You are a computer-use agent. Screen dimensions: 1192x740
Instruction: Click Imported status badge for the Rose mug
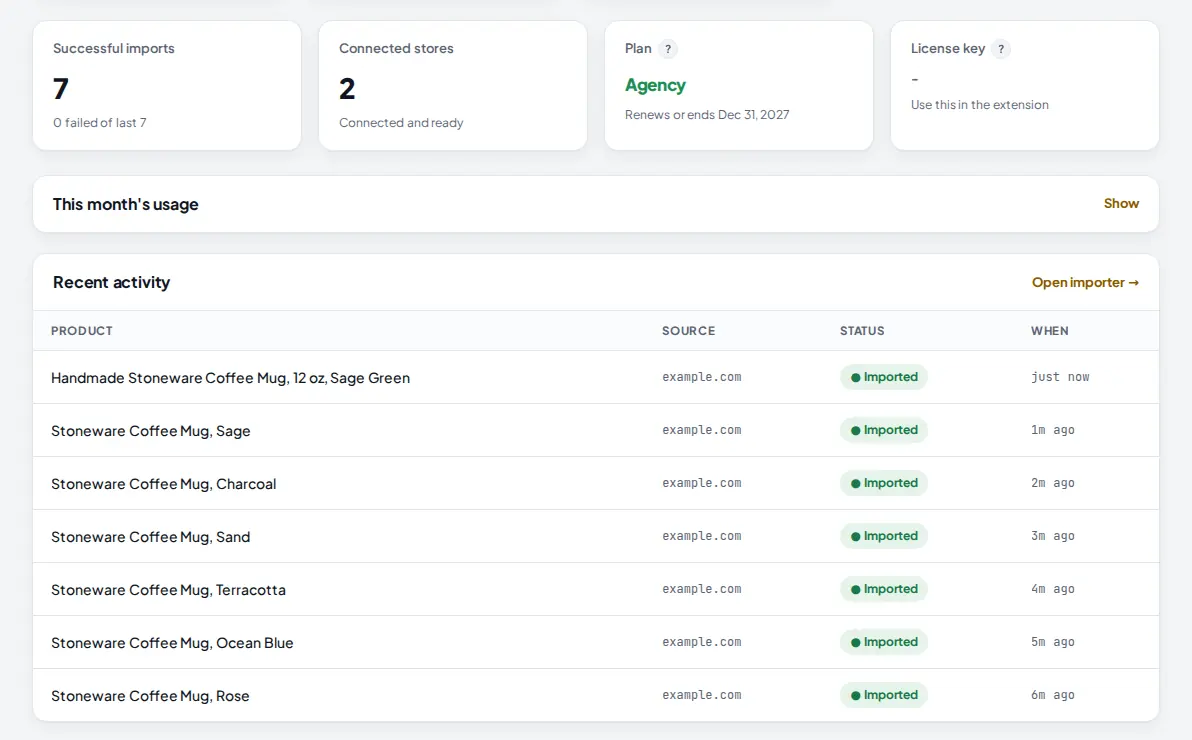[883, 695]
